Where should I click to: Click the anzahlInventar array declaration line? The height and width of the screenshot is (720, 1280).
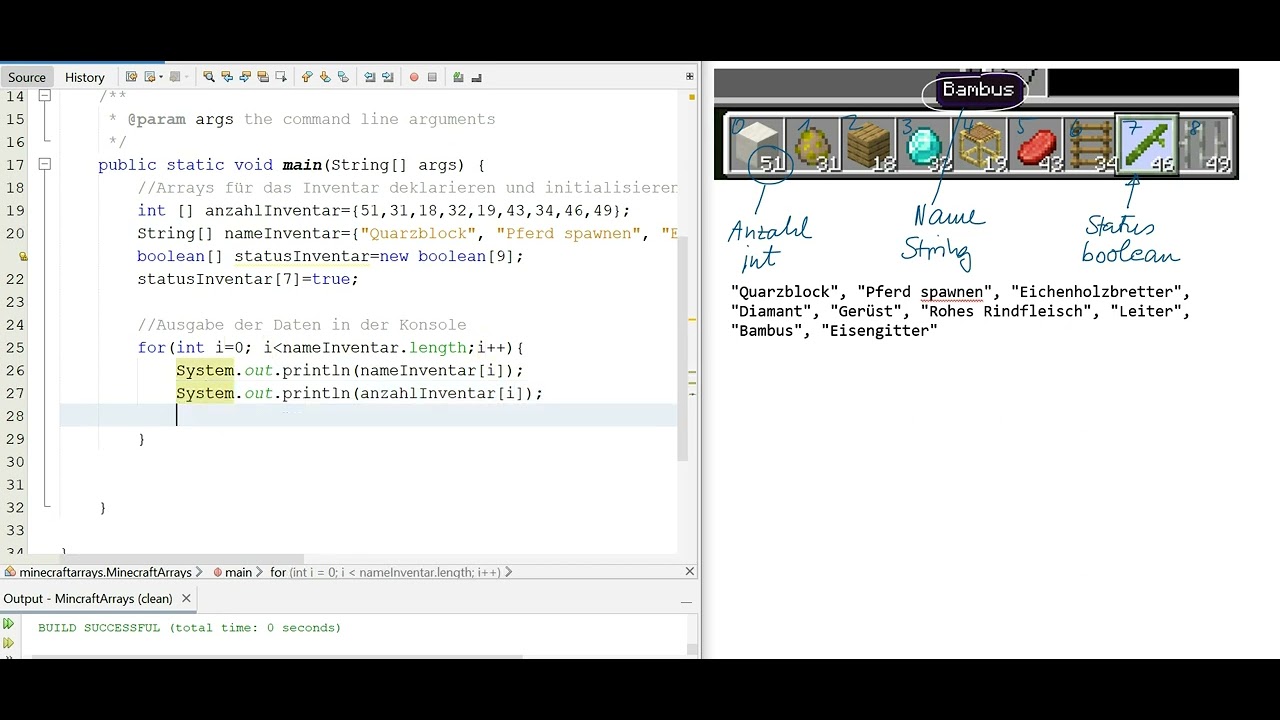click(384, 211)
